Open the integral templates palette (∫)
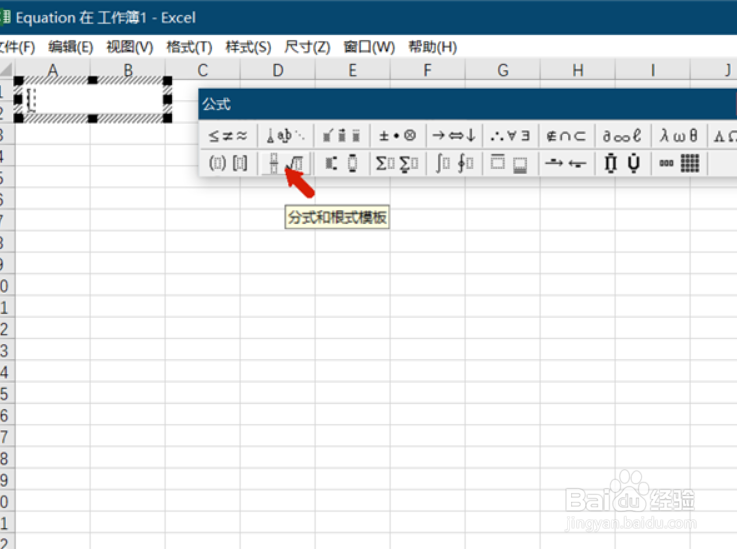The height and width of the screenshot is (549, 737). 454,163
